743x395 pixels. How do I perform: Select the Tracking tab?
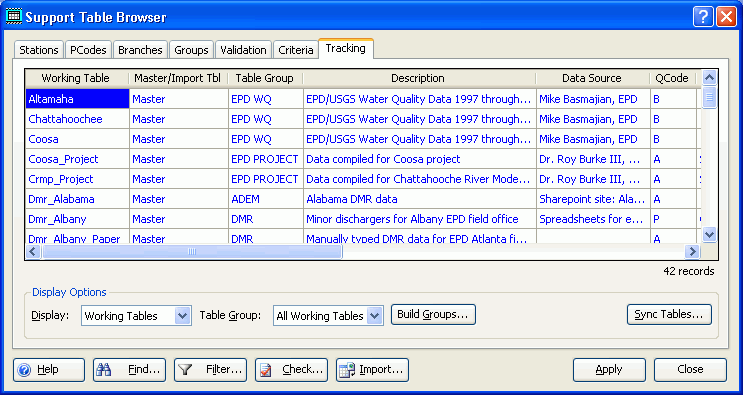(x=346, y=48)
